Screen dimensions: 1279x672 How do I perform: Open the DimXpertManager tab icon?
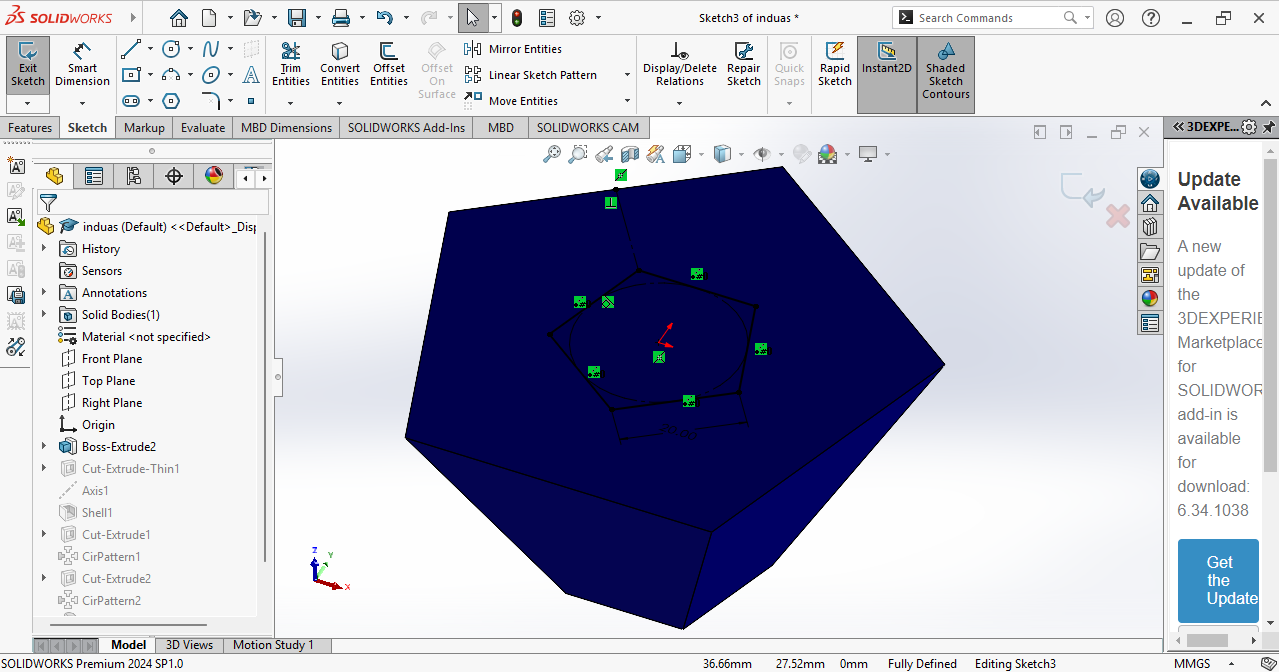[x=174, y=176]
